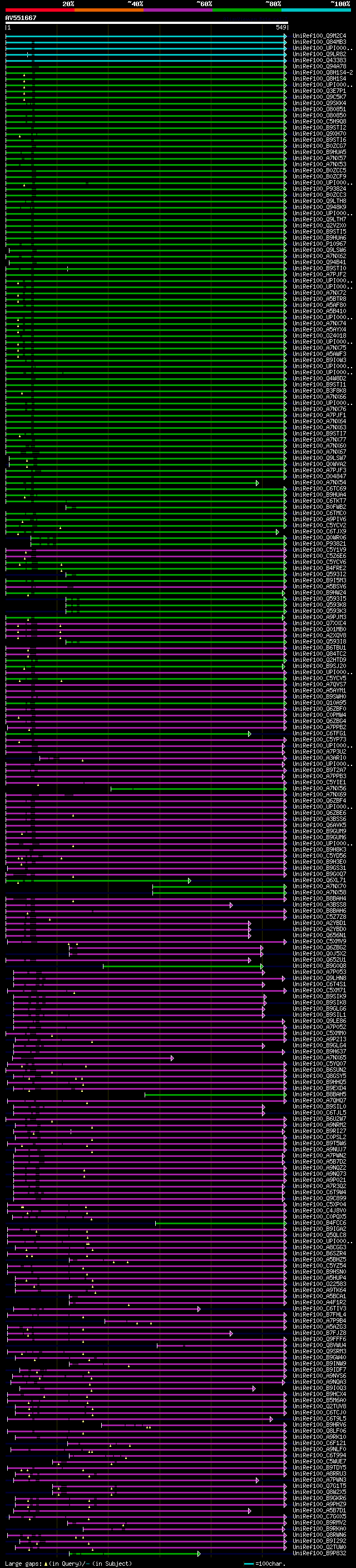The image size is (356, 1568).
Task: Click the query end position 549
Action: tap(280, 27)
